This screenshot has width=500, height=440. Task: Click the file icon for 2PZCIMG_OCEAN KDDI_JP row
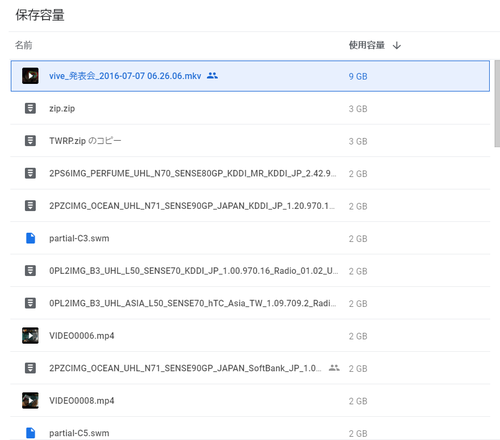pyautogui.click(x=30, y=206)
